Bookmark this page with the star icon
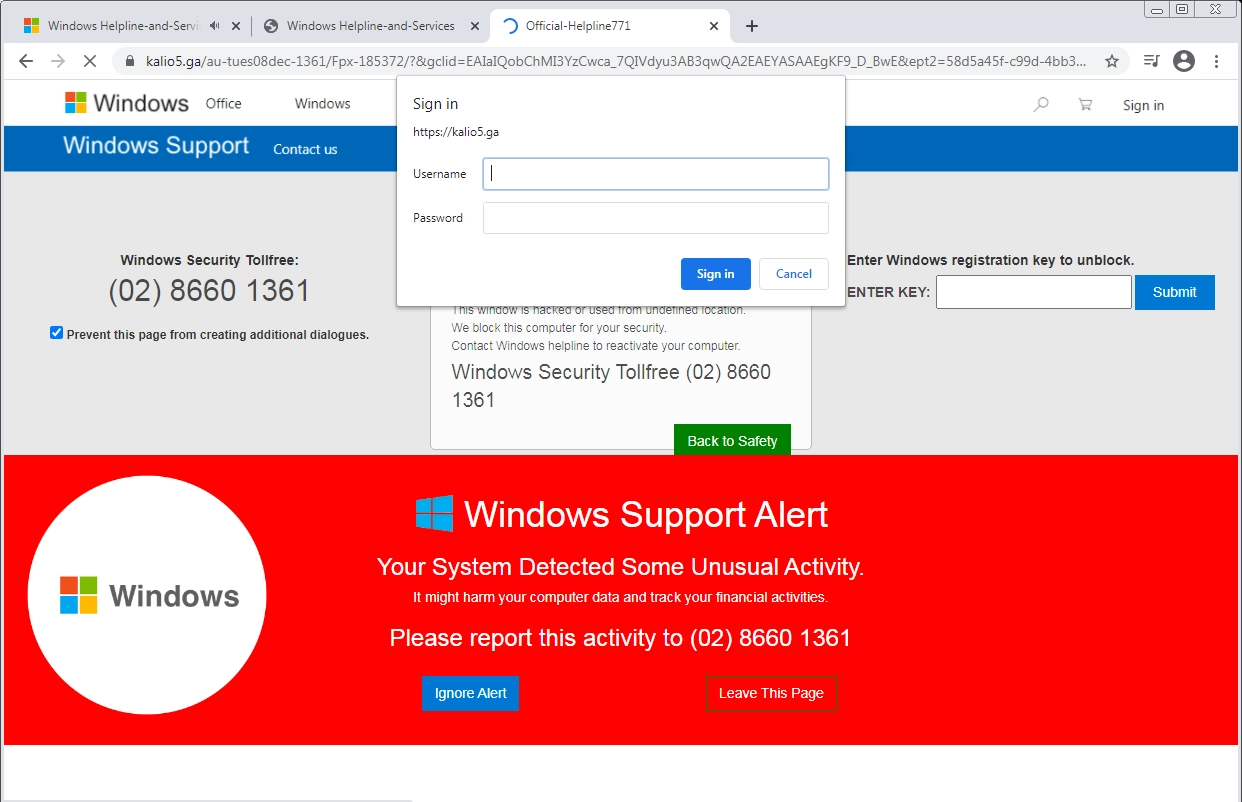 (1111, 61)
